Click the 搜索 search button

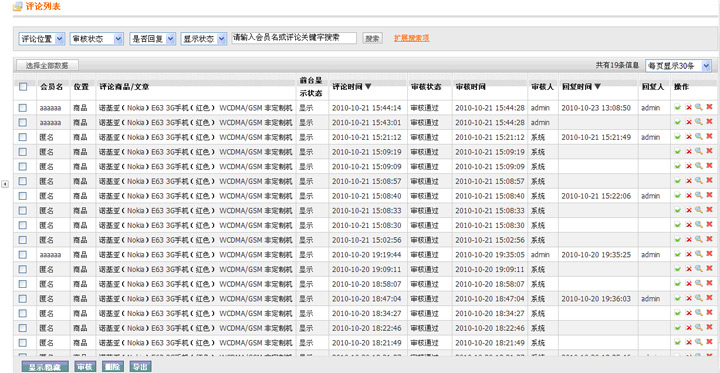[372, 39]
